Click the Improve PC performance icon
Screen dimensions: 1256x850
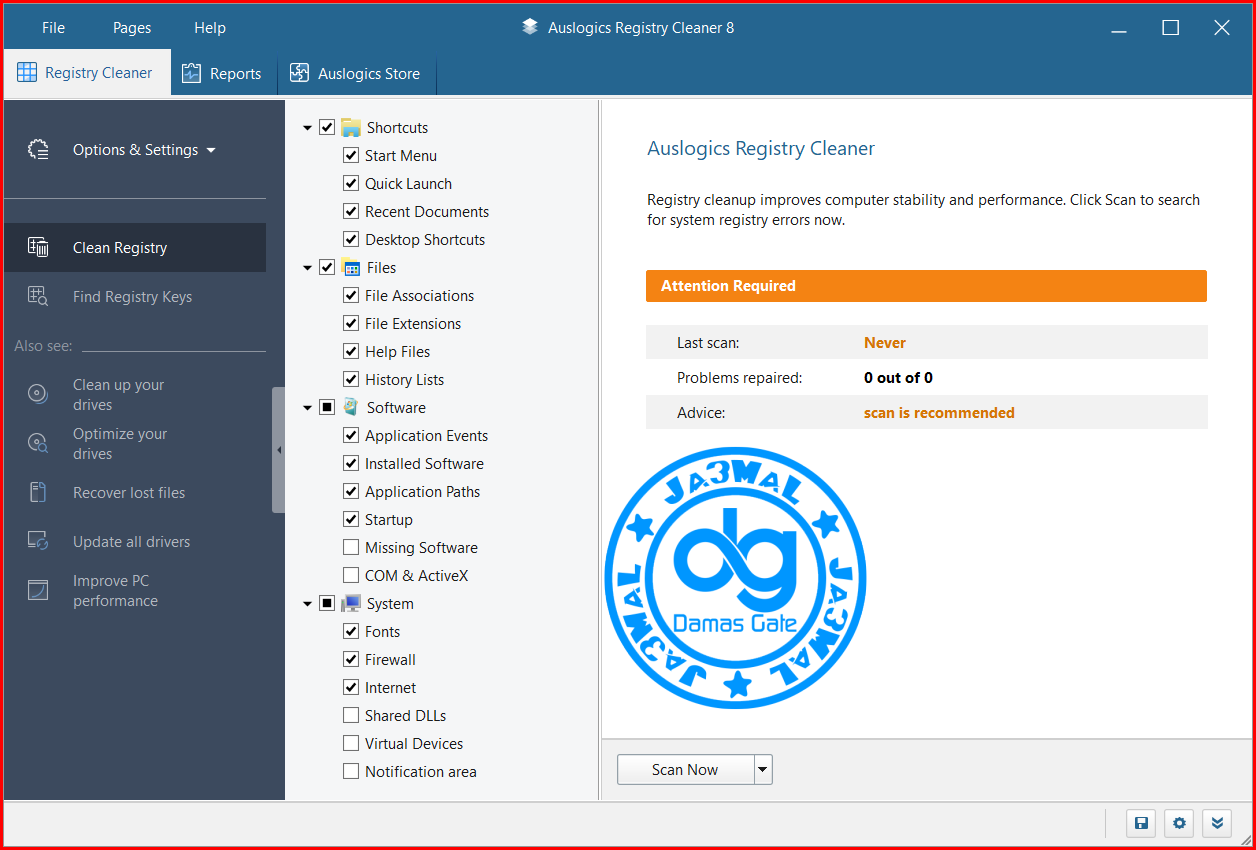(38, 590)
